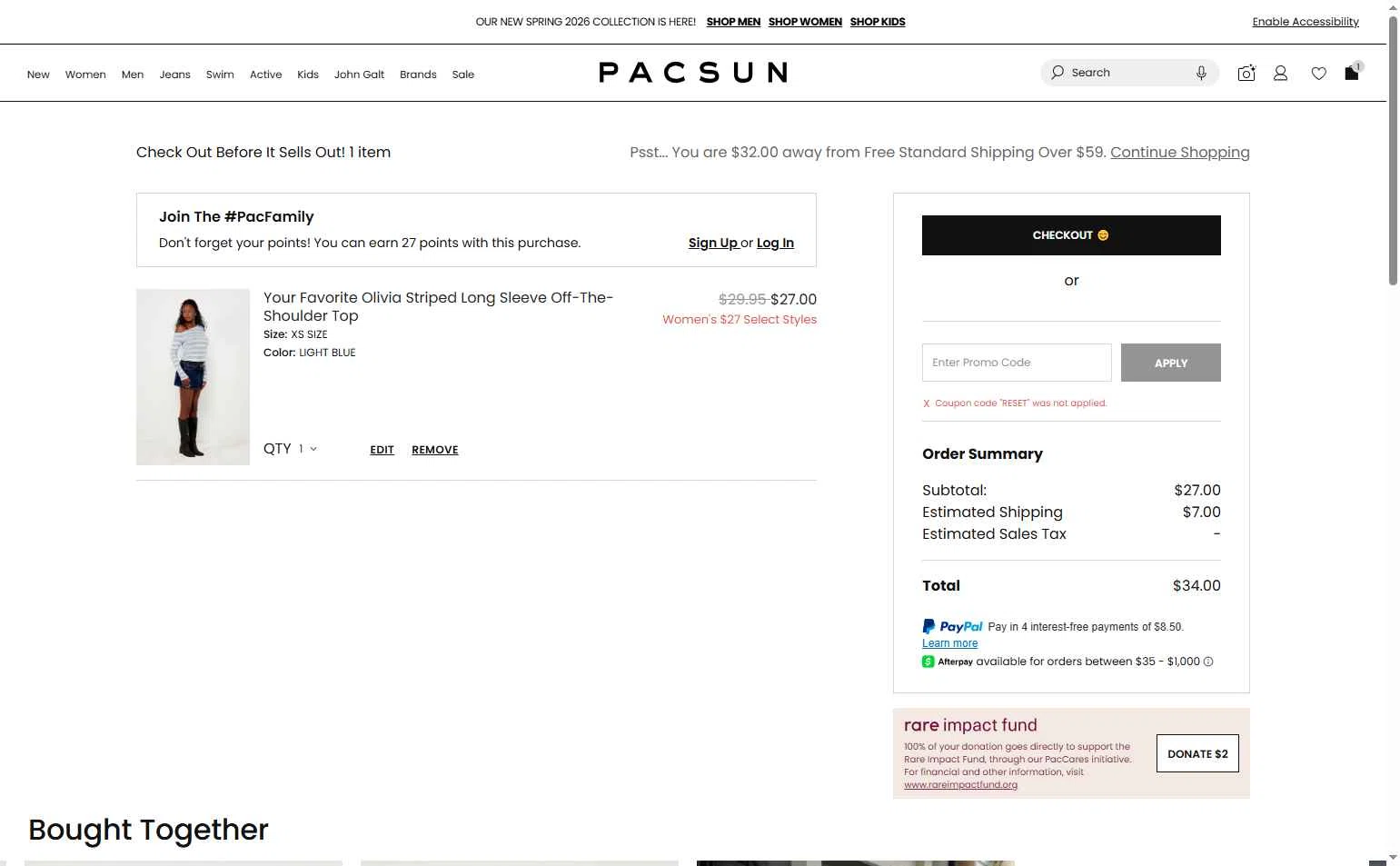Open the Women menu
Screen dimensions: 1400x866
click(85, 75)
